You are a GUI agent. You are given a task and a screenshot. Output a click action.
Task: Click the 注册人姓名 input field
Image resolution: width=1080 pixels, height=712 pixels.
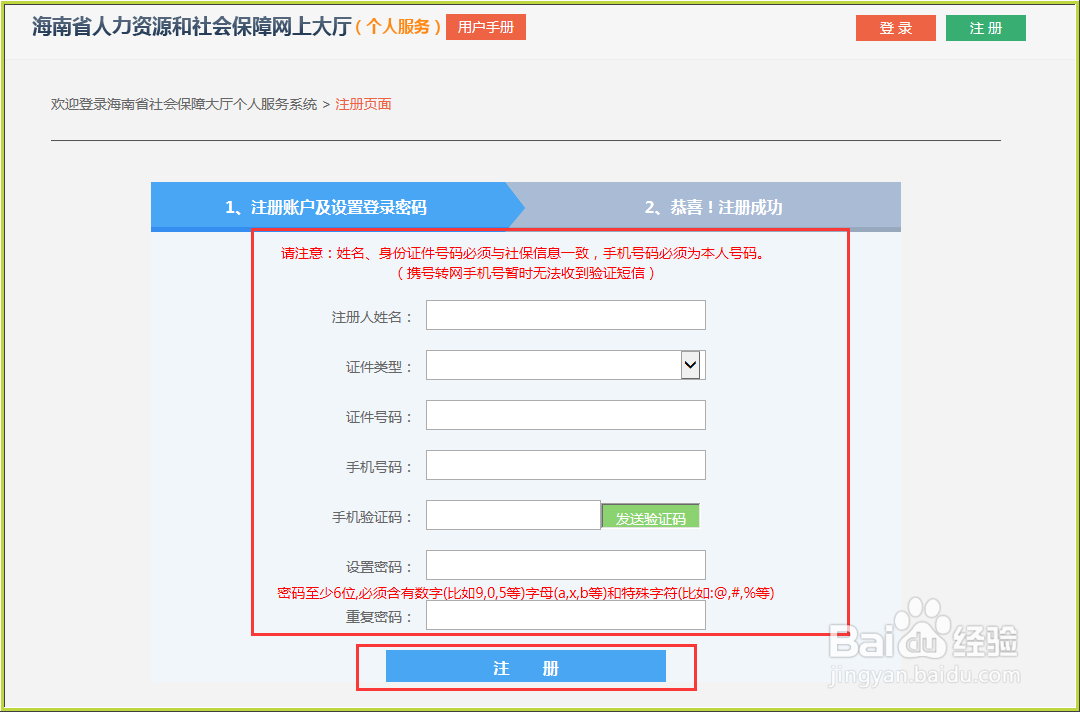tap(565, 314)
